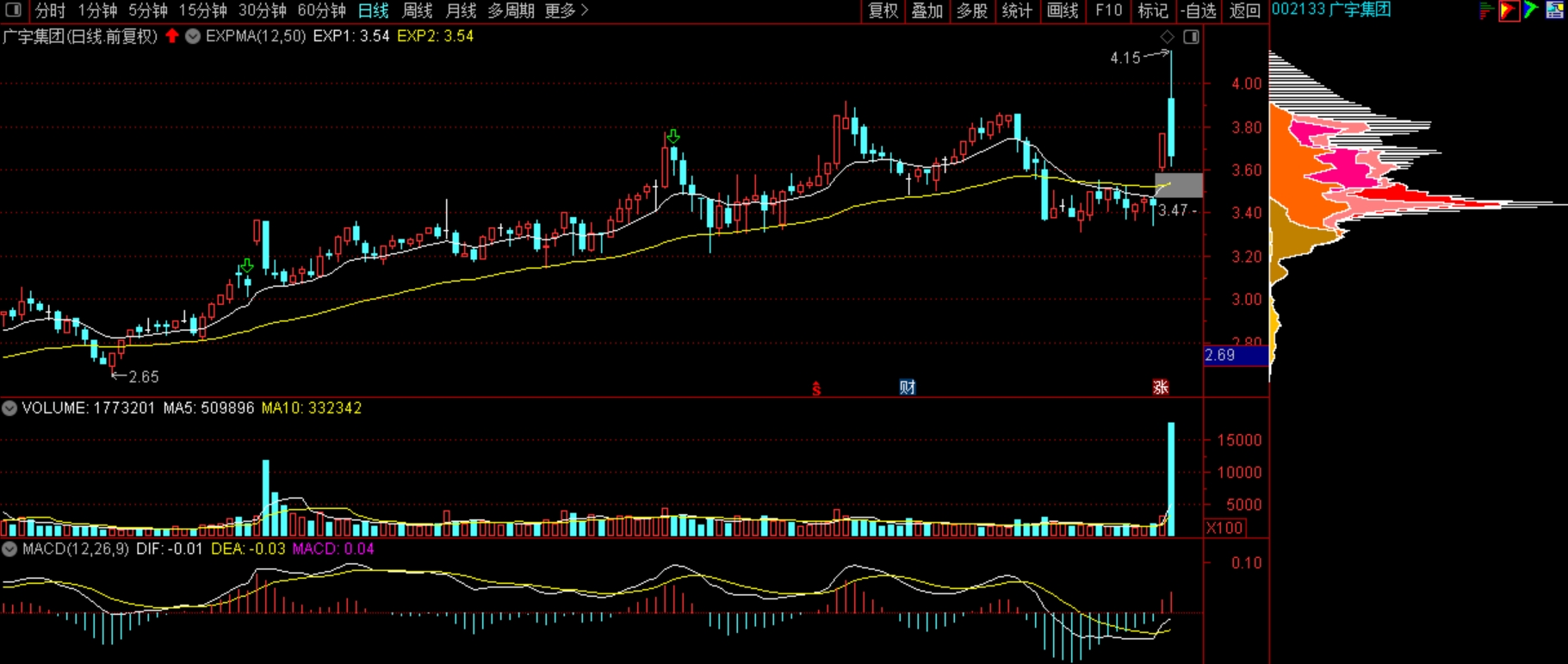Click the green down-arrow marker near 3.77 peak

tap(673, 136)
